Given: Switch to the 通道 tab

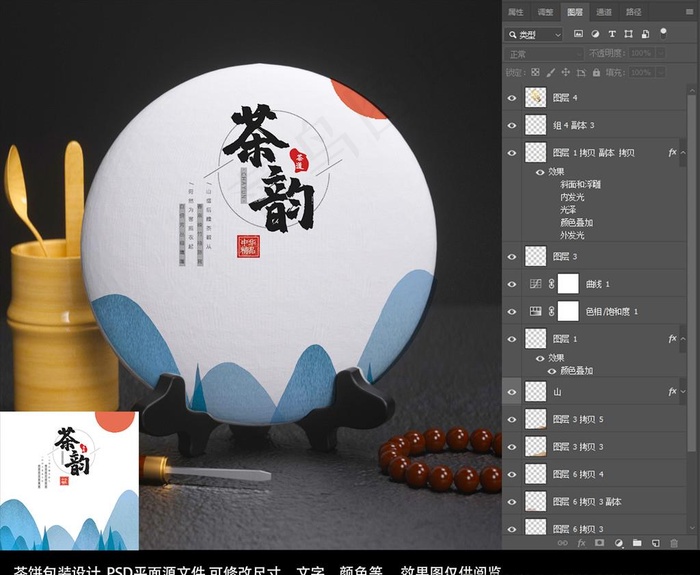Looking at the screenshot, I should [604, 12].
